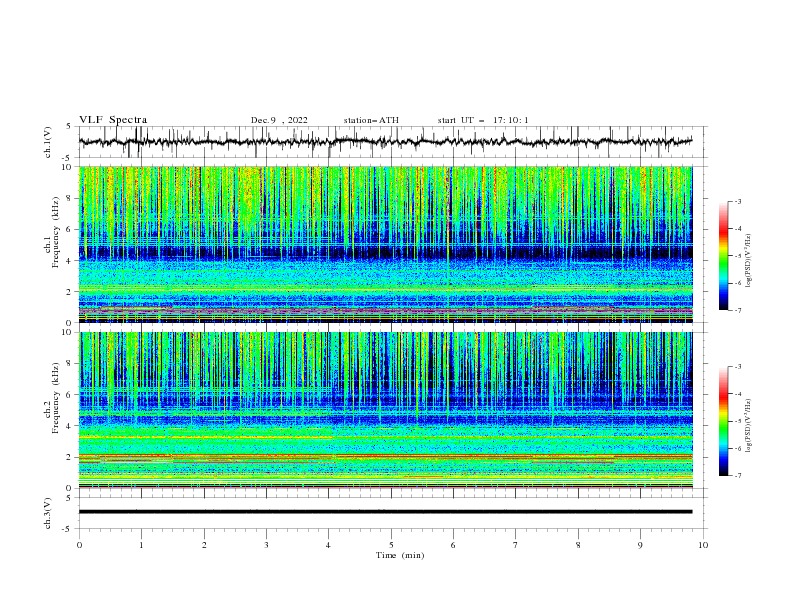This screenshot has height=612, width=792.
Task: Click time axis tick label '8'
Action: 578,545
